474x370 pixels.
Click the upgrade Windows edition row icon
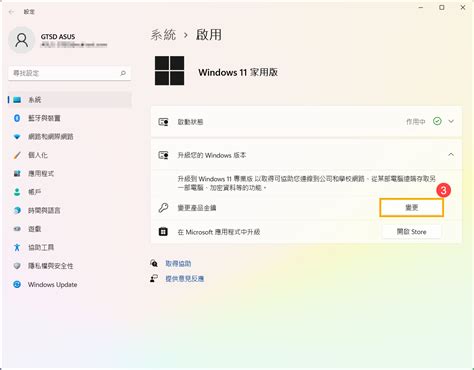(x=163, y=155)
